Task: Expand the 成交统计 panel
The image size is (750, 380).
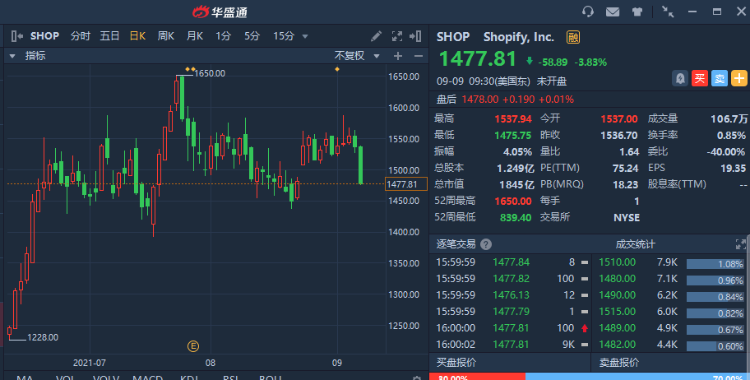Action: pyautogui.click(x=740, y=244)
